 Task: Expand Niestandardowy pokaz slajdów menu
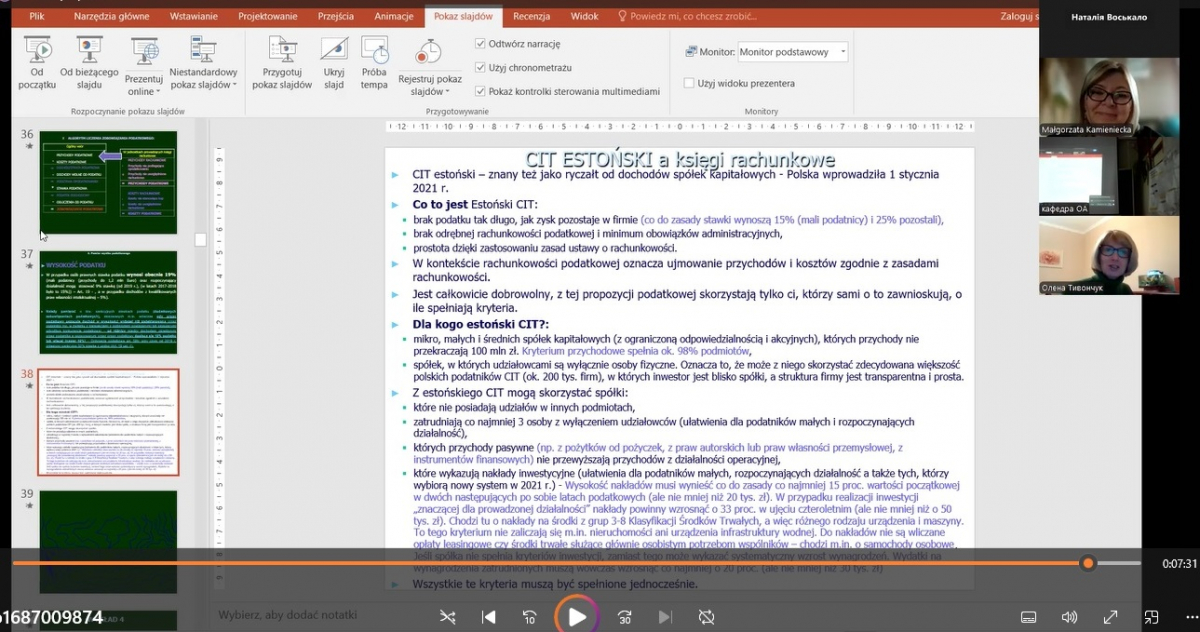point(203,79)
